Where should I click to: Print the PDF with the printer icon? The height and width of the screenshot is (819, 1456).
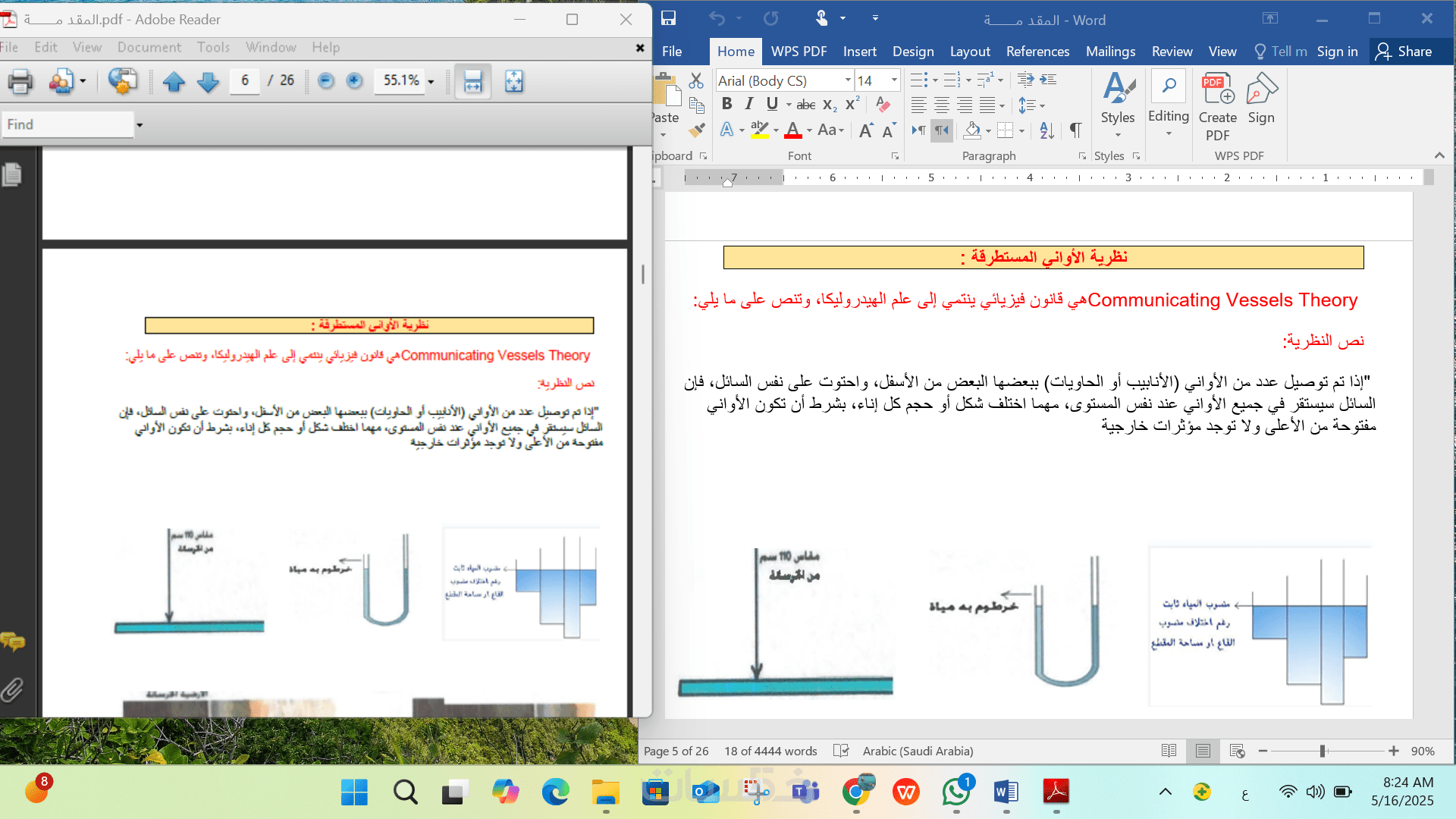(x=20, y=81)
